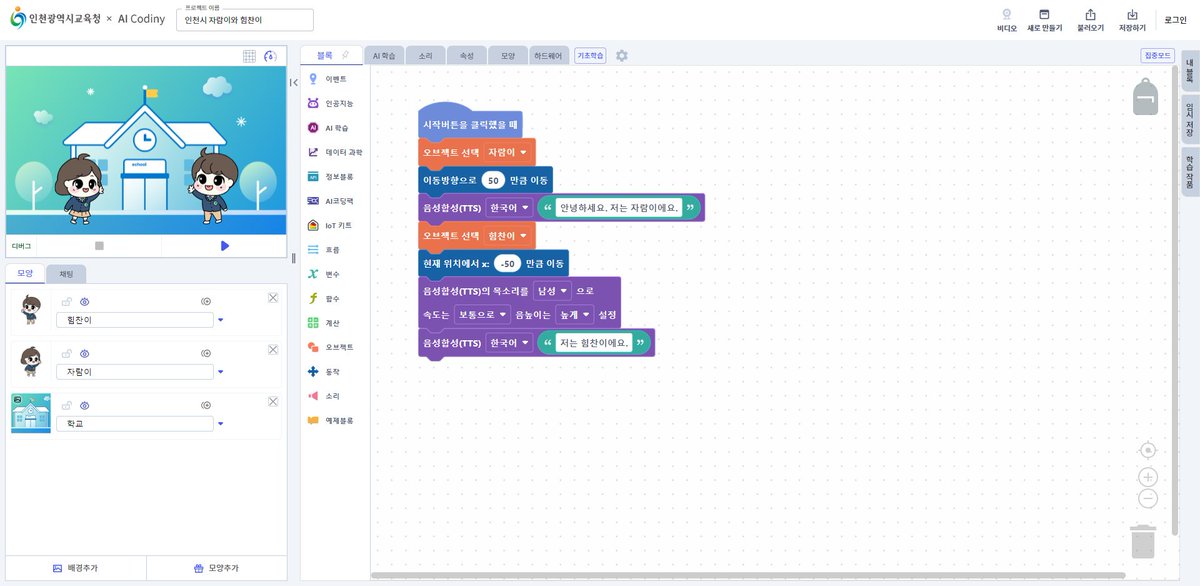This screenshot has width=1200, height=586.
Task: Click the stage speed gauge icon
Action: 270,56
